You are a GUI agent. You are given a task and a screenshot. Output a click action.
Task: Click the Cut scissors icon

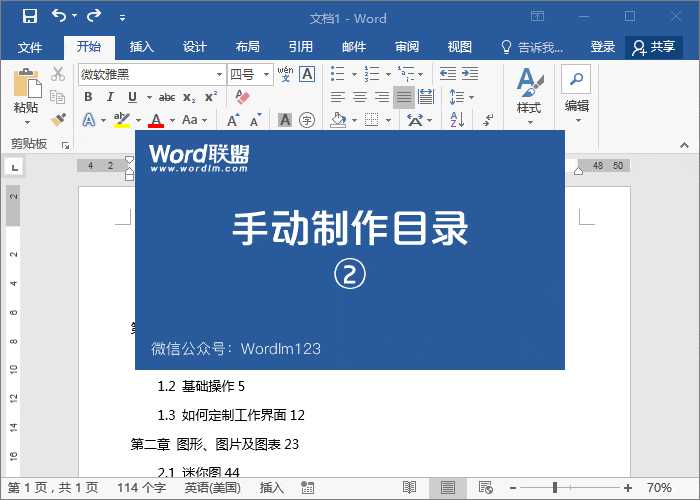[x=58, y=74]
